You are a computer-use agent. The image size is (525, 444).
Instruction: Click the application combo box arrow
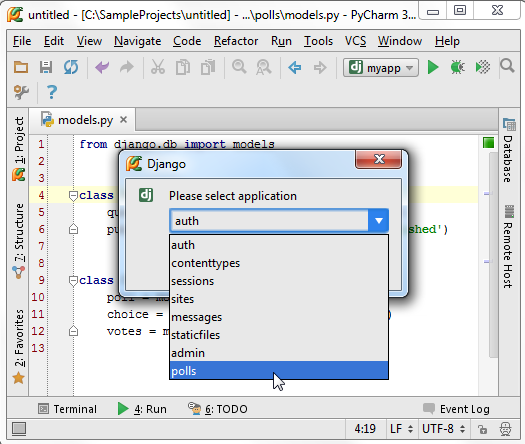click(x=379, y=221)
